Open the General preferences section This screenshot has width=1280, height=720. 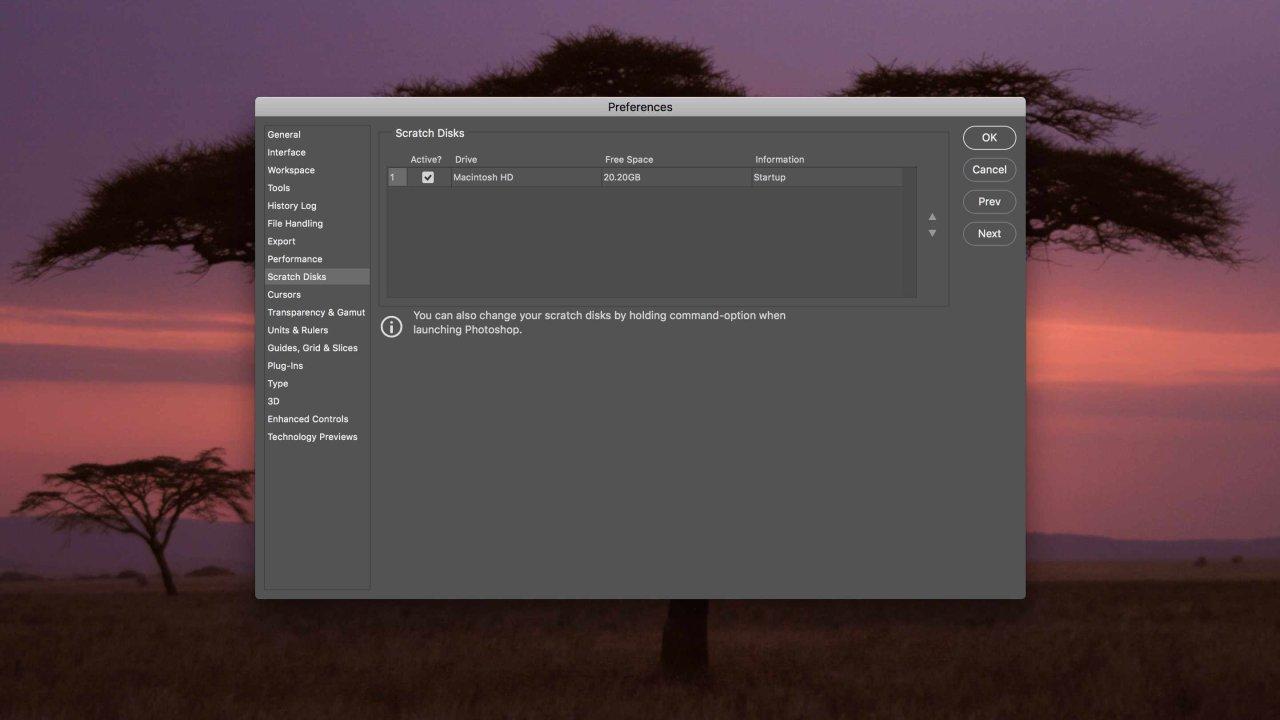(283, 134)
